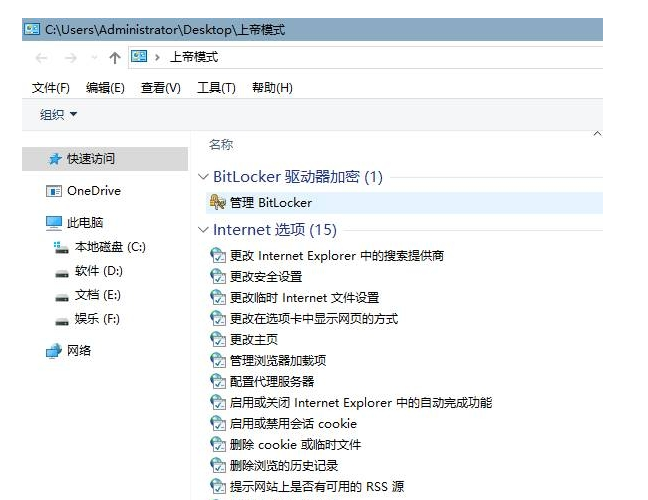Open the 帮助(H) menu

(272, 88)
